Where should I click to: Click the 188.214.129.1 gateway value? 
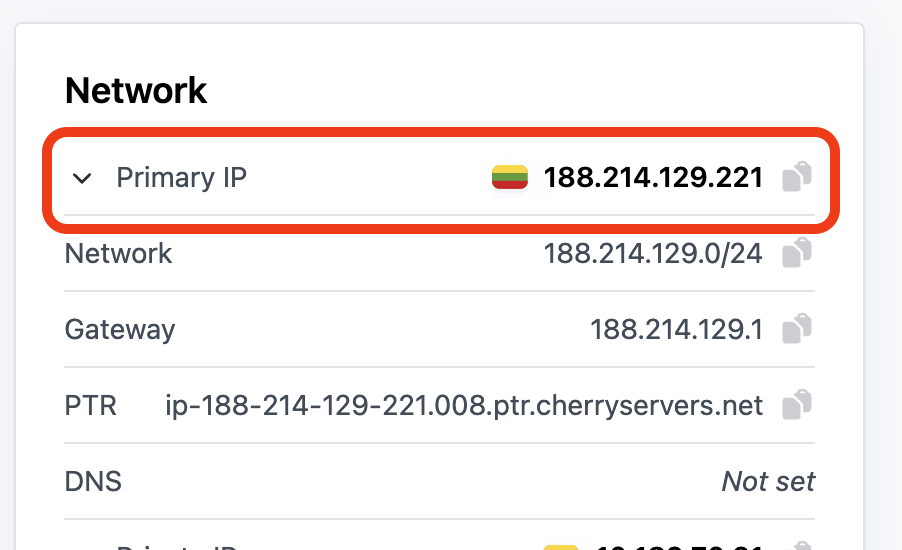click(676, 329)
